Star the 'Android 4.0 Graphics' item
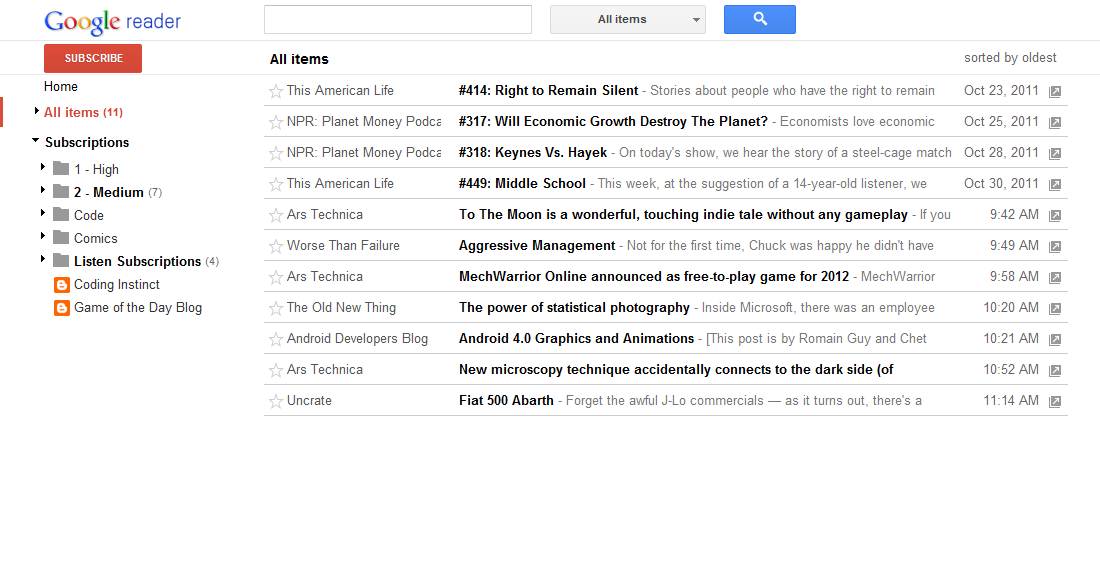 (x=276, y=339)
